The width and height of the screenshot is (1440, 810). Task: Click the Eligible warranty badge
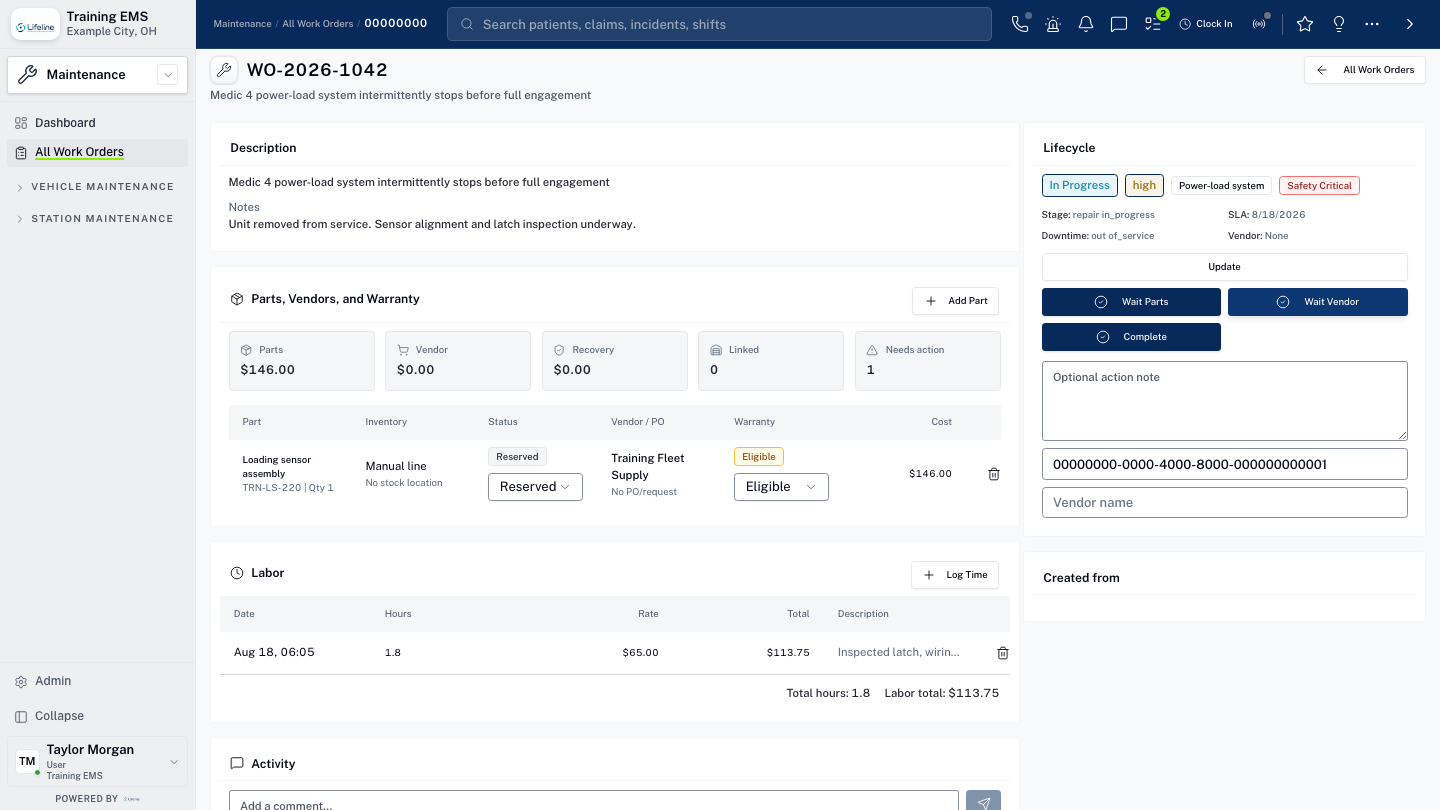[759, 457]
